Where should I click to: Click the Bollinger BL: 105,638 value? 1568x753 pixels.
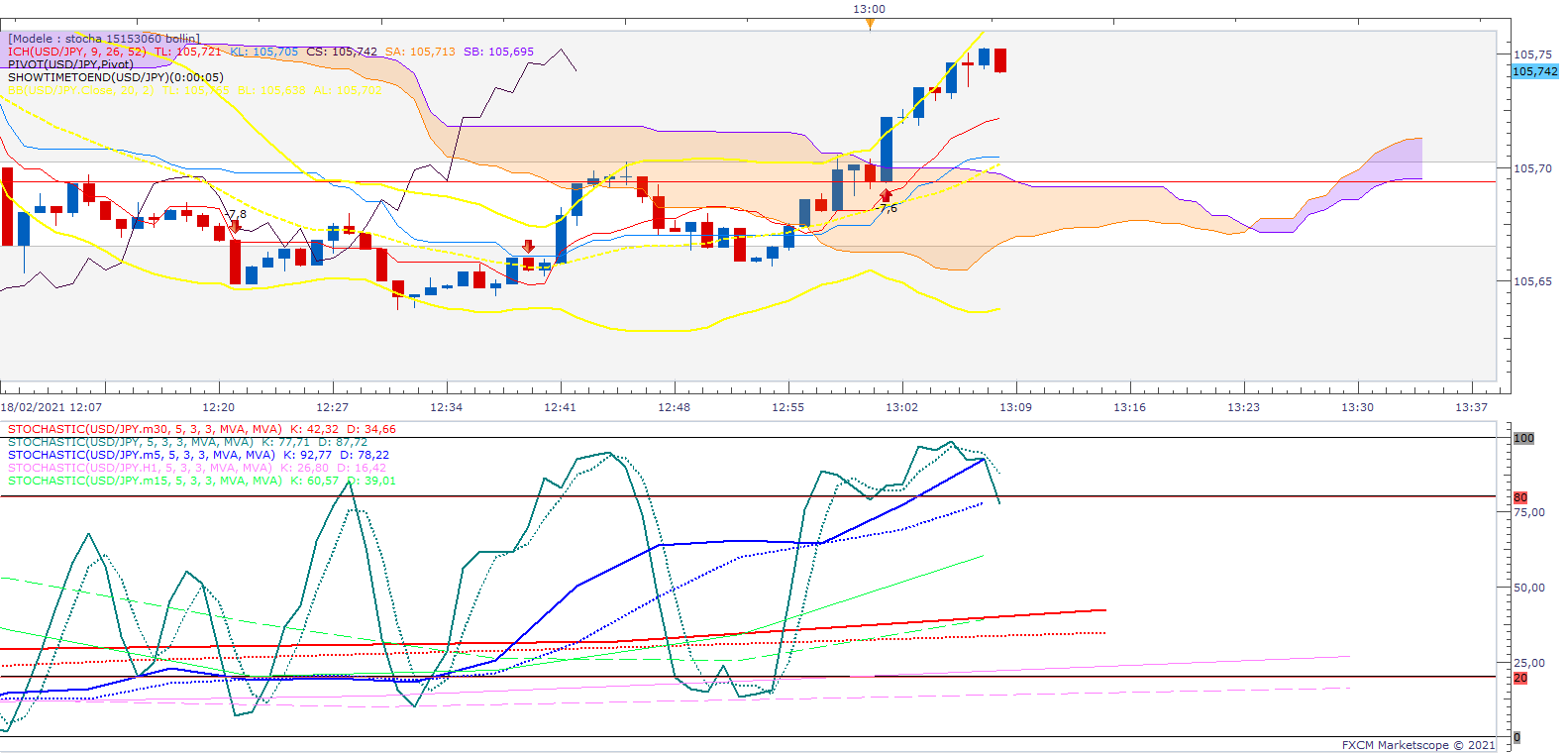[271, 90]
